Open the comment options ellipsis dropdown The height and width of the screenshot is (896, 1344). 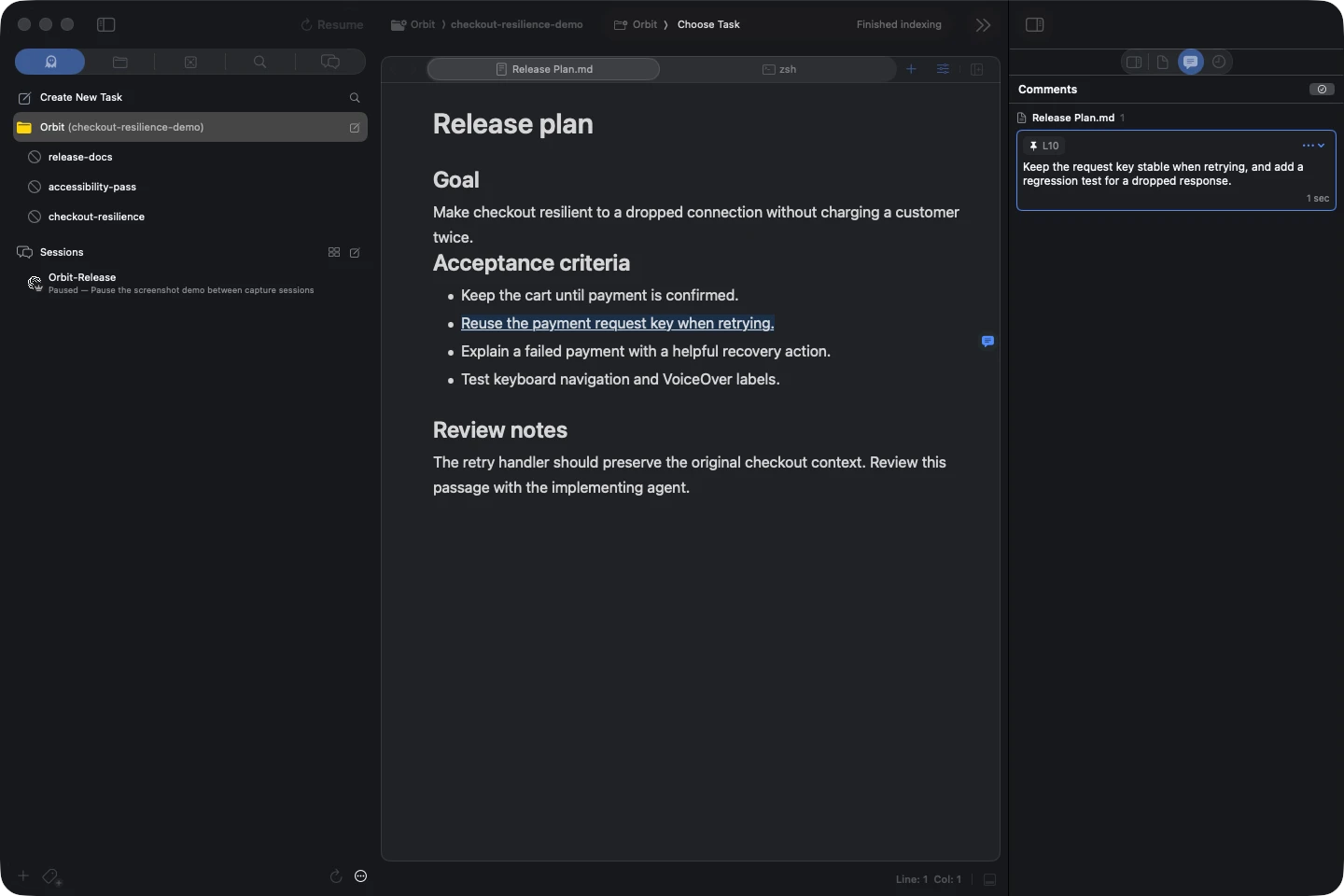point(1314,146)
